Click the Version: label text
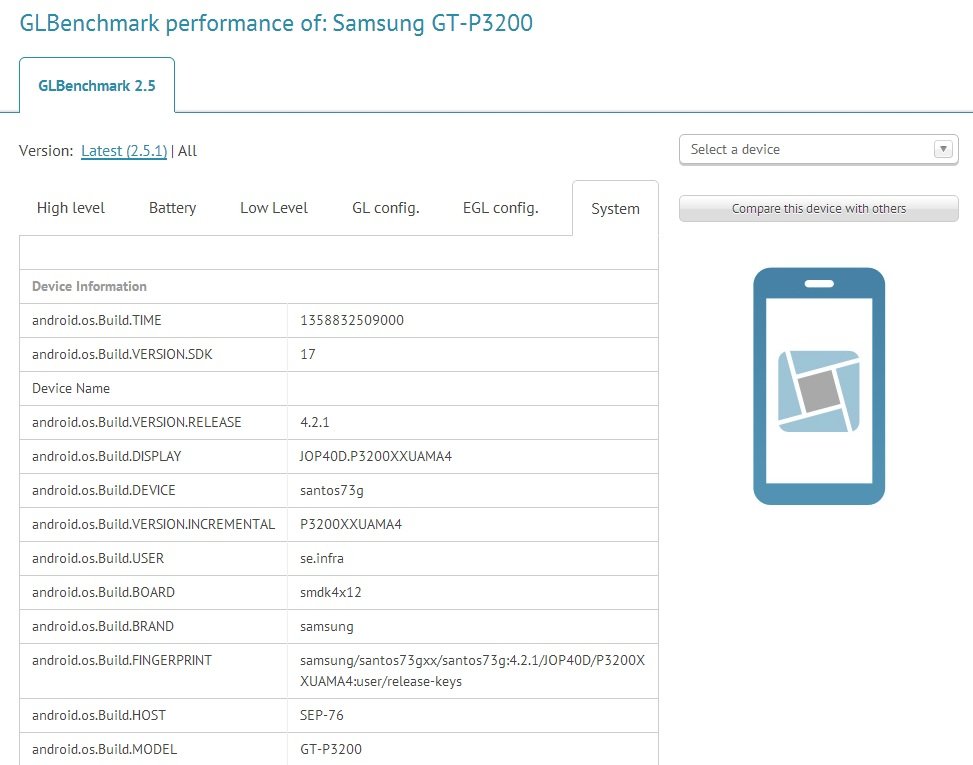 pyautogui.click(x=47, y=151)
